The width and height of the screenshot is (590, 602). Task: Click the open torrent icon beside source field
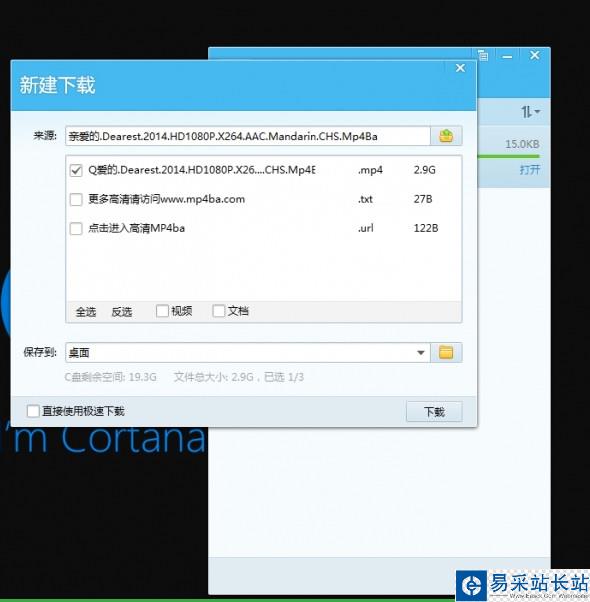(446, 136)
